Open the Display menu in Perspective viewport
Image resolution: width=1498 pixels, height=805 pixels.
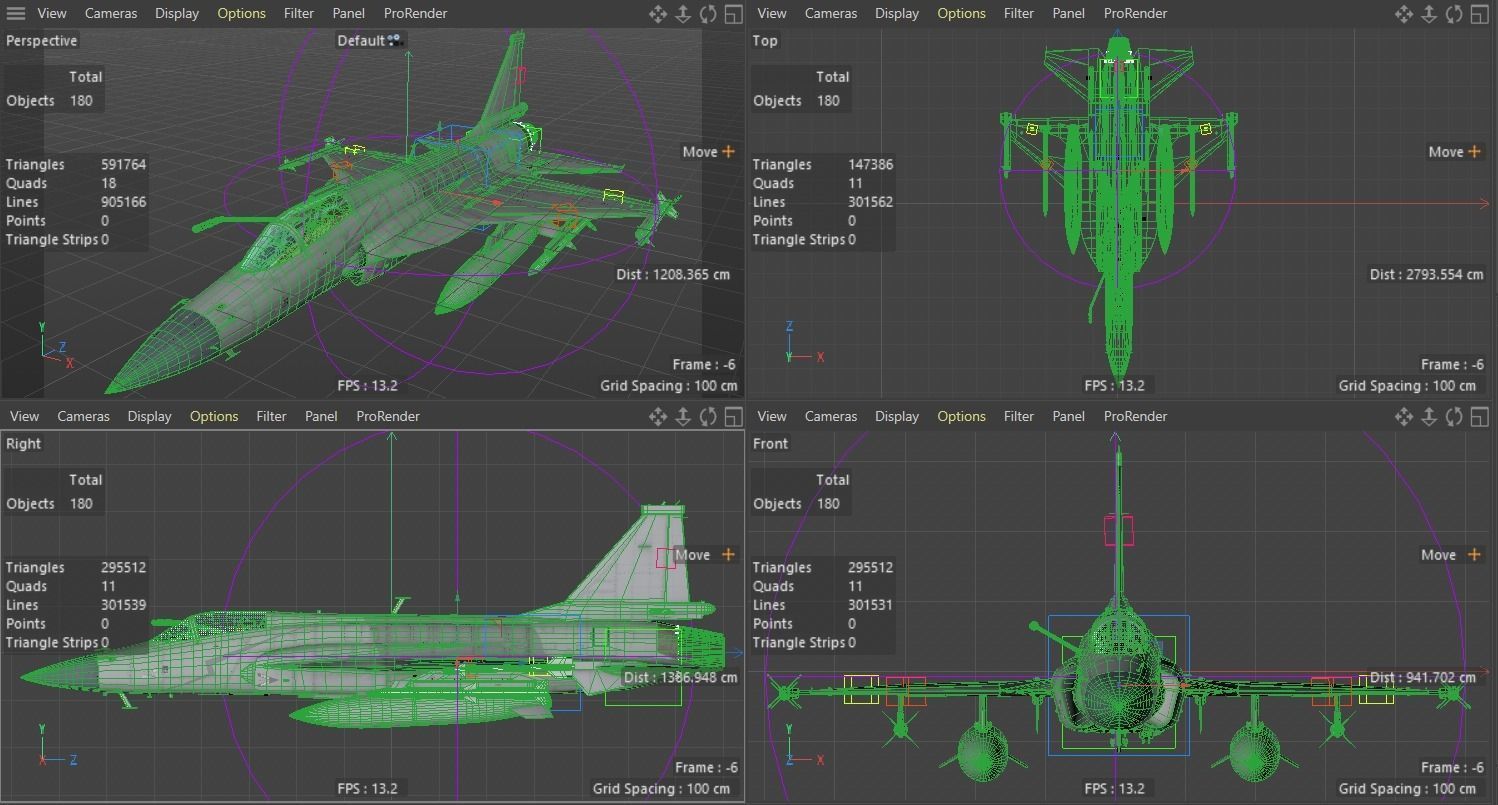[177, 13]
